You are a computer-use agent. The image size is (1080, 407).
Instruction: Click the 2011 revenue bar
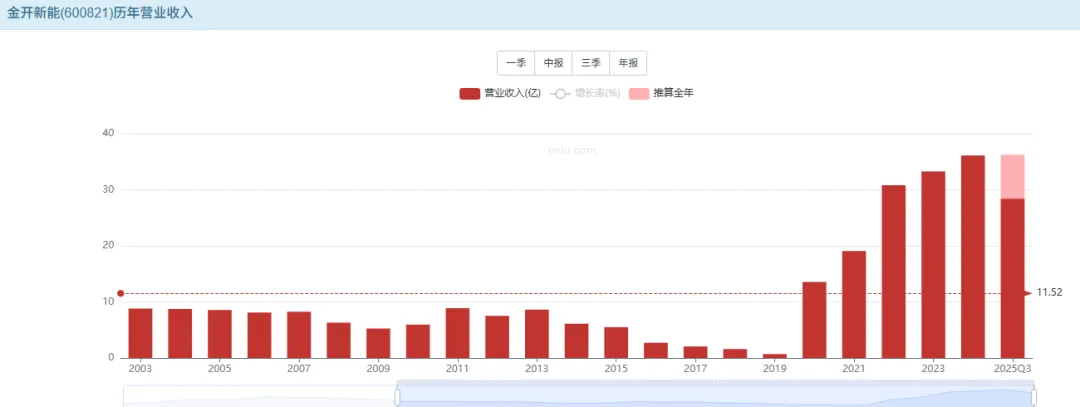point(457,333)
